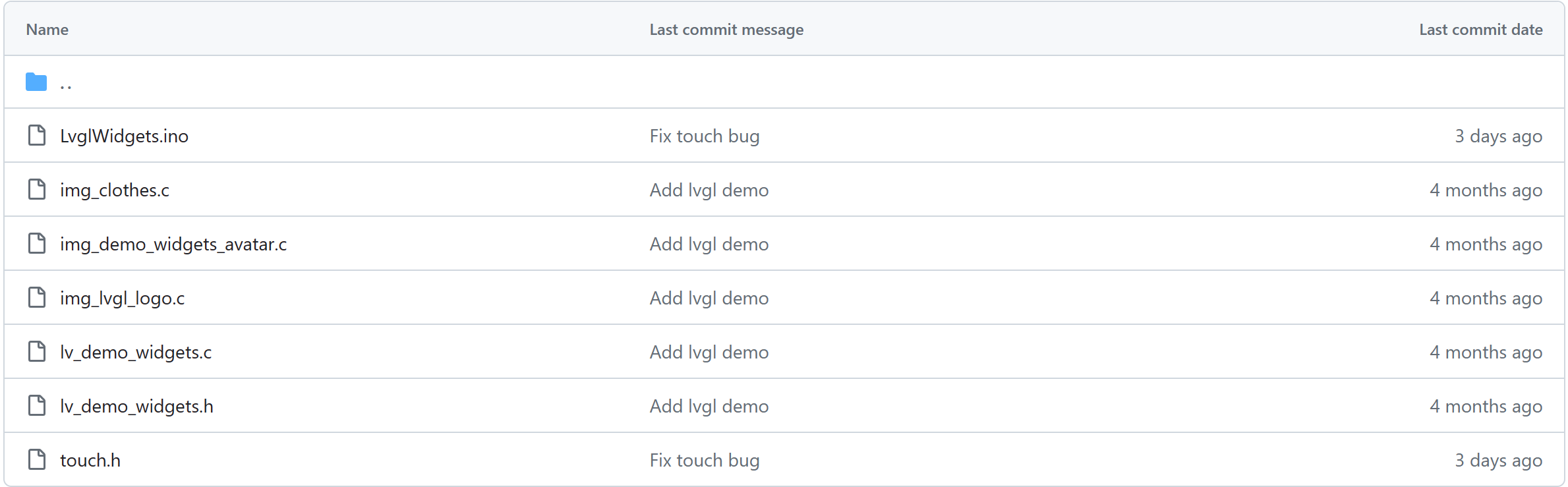
Task: View 'Fix touch bug' commit for touch.h
Action: click(705, 461)
